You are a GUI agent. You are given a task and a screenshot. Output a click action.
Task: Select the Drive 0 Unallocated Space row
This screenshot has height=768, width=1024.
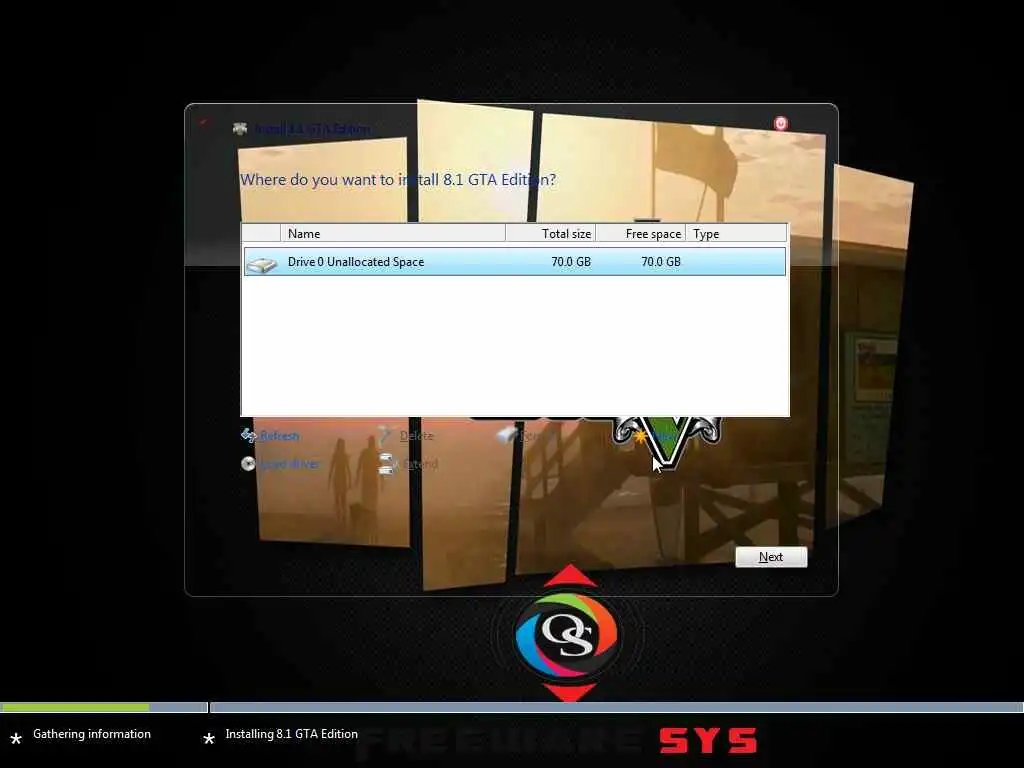[x=515, y=262]
